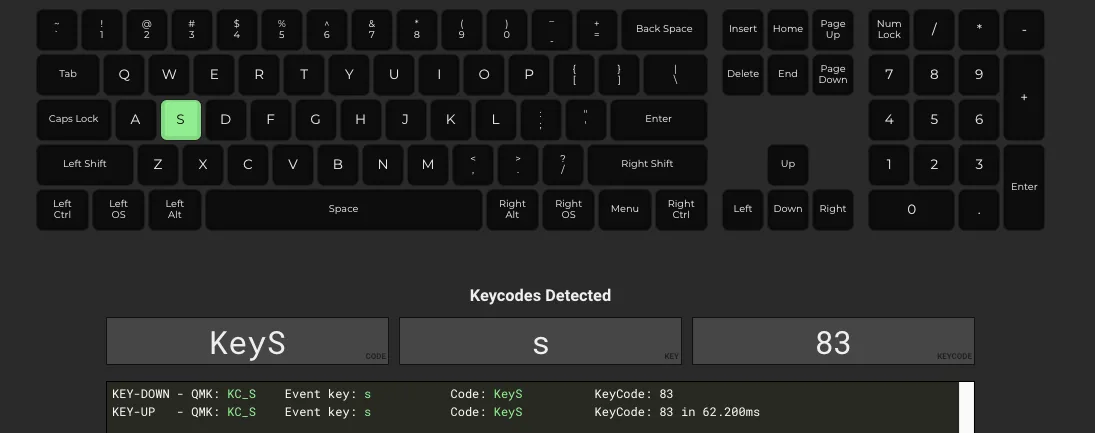Image resolution: width=1095 pixels, height=433 pixels.
Task: Click the Page Down key
Action: coord(833,74)
